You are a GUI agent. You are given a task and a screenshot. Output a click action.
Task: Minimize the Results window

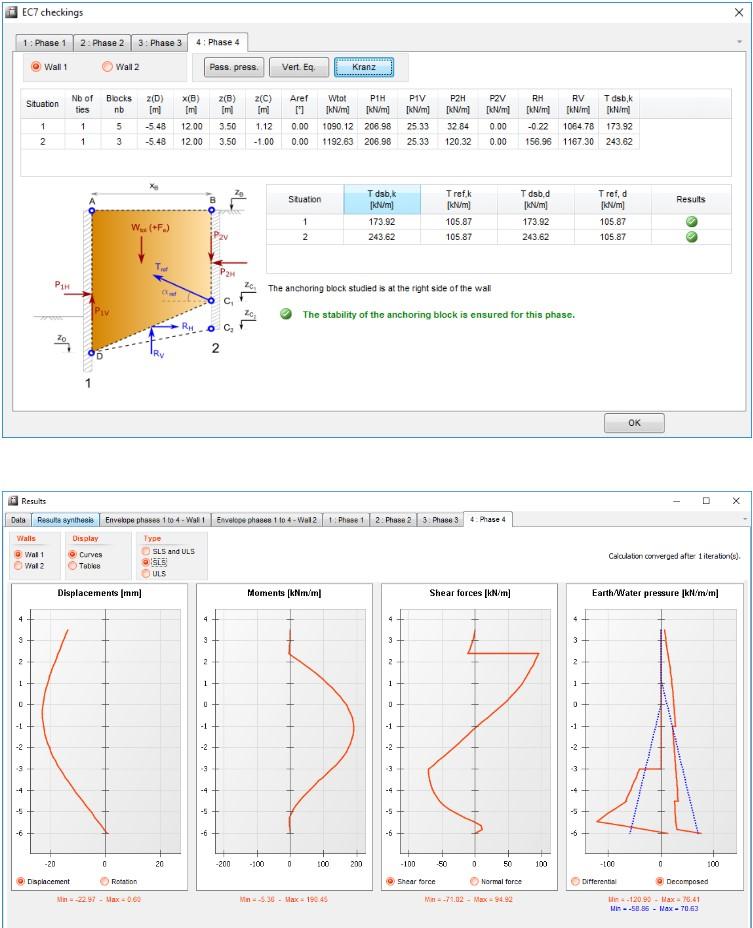point(677,501)
